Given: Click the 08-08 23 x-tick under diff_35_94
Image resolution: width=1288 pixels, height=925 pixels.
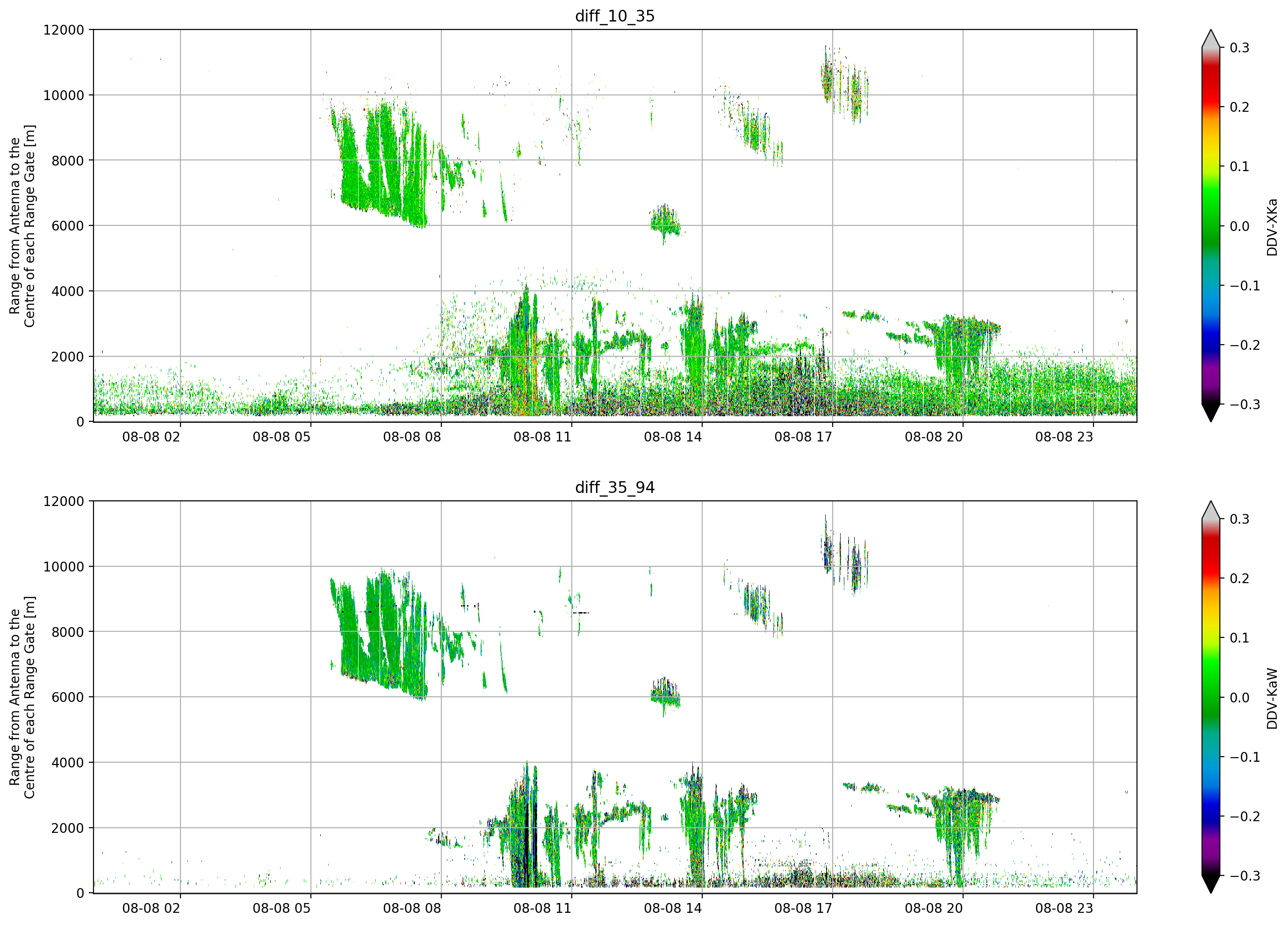Looking at the screenshot, I should tap(1064, 909).
